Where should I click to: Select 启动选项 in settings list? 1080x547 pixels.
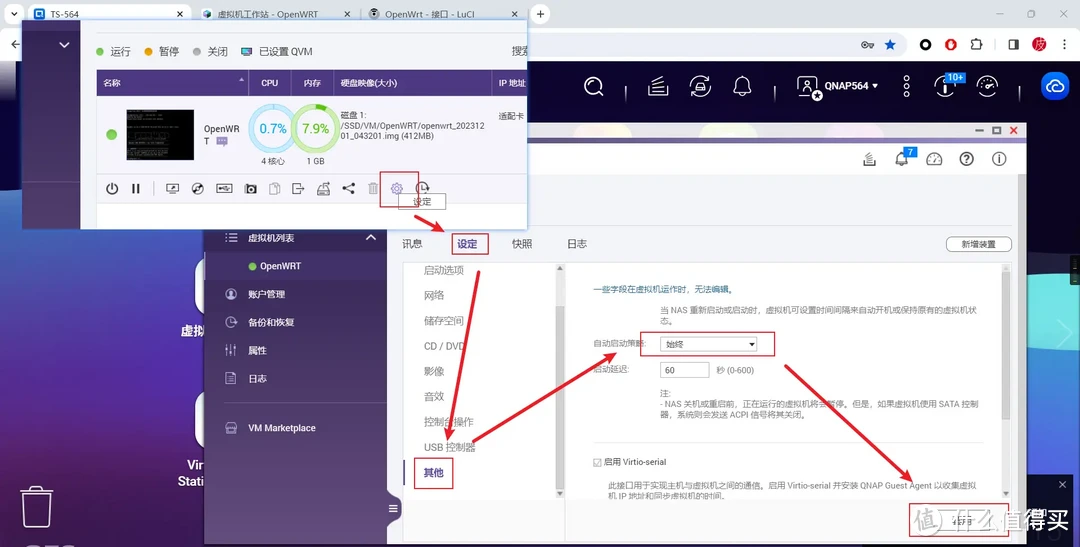tap(444, 271)
